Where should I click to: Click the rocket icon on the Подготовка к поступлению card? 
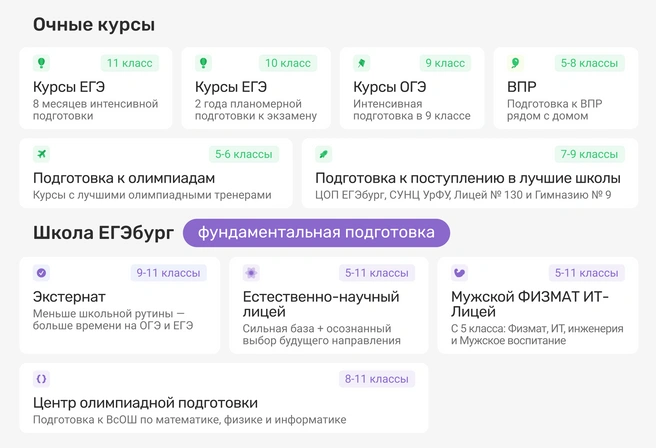[323, 154]
